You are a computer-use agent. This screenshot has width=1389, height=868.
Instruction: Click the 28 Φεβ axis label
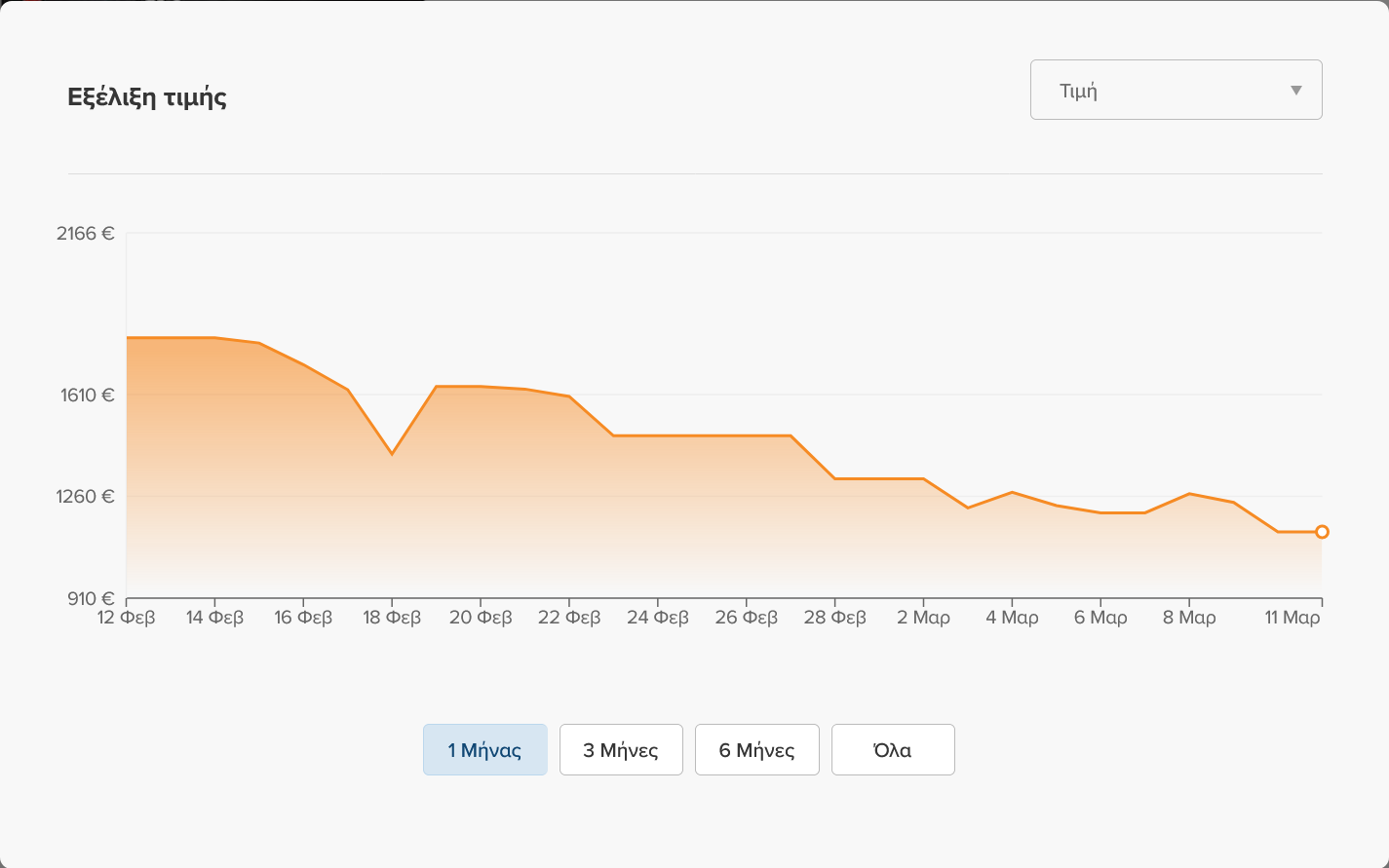pos(835,618)
